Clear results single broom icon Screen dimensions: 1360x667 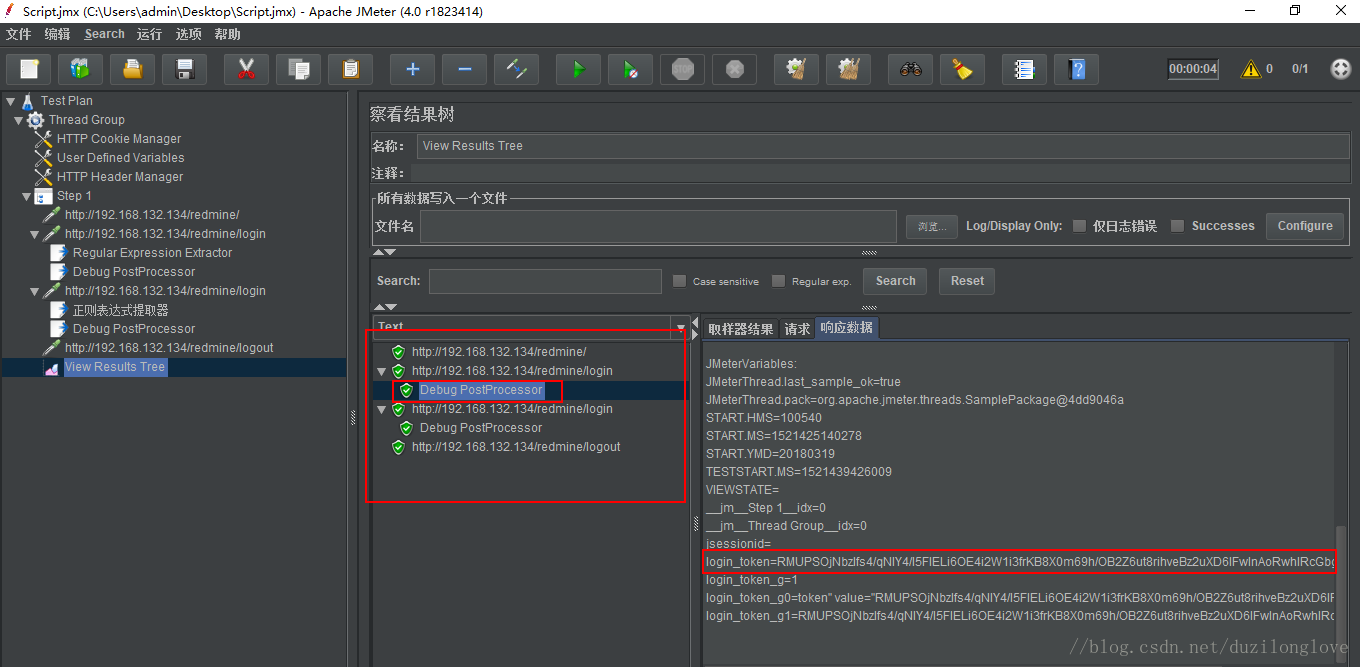(796, 69)
